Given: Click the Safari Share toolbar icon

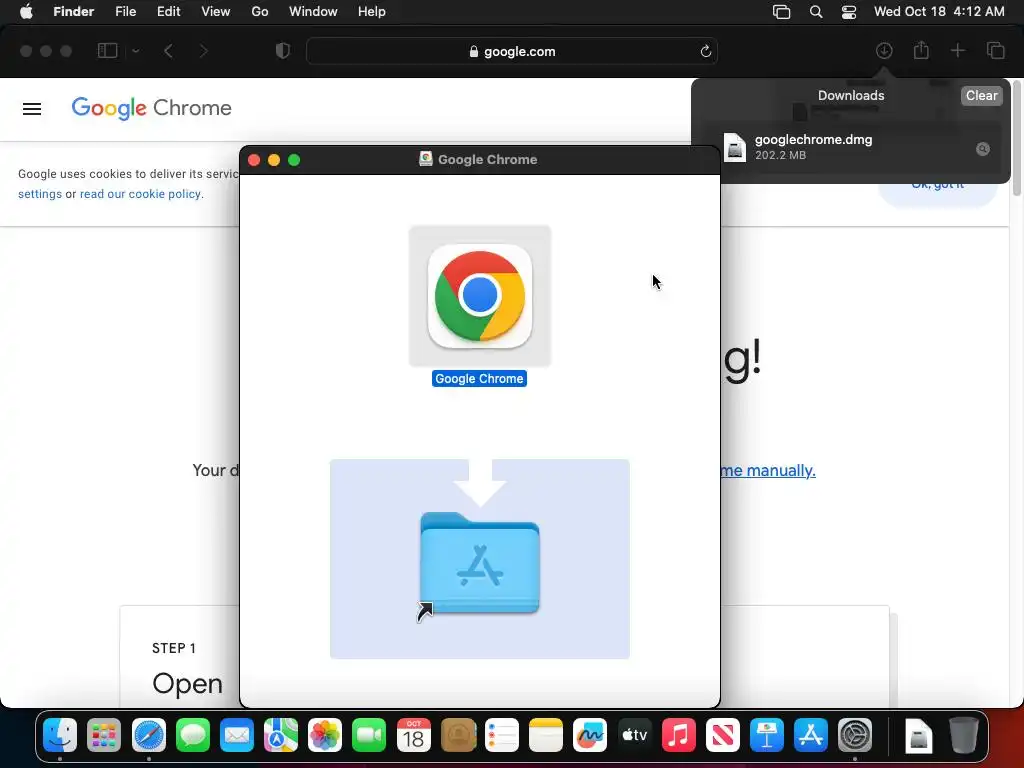Looking at the screenshot, I should 921,50.
